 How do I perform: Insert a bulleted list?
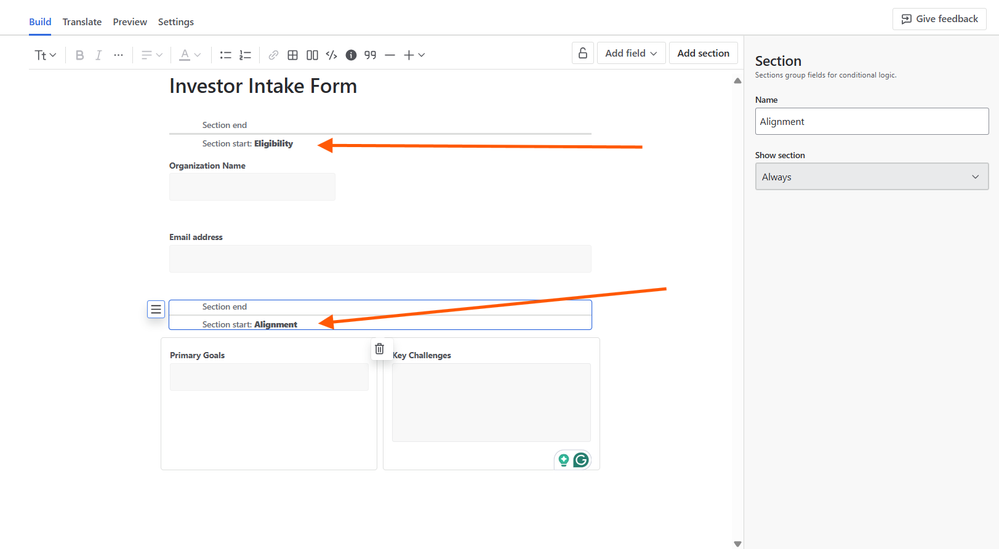tap(226, 55)
